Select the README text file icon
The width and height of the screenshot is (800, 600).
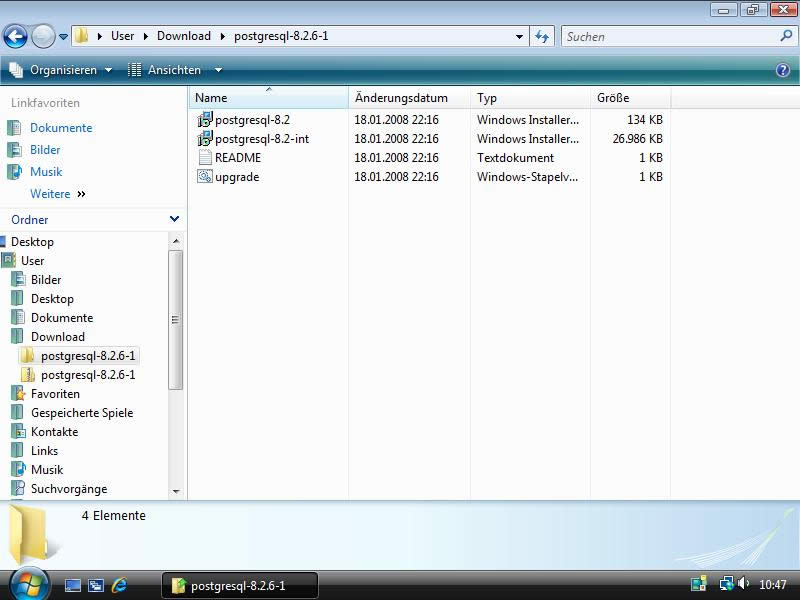(x=205, y=158)
